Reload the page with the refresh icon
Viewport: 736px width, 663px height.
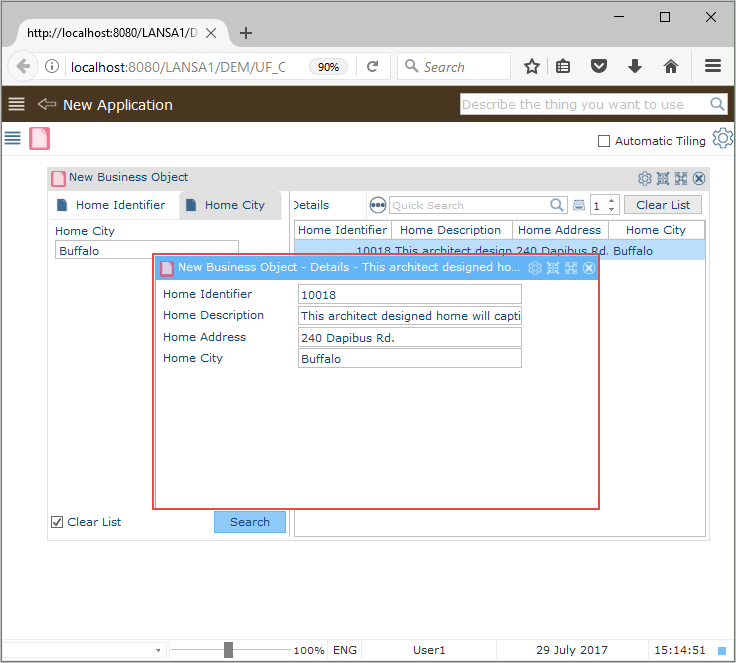(x=373, y=66)
